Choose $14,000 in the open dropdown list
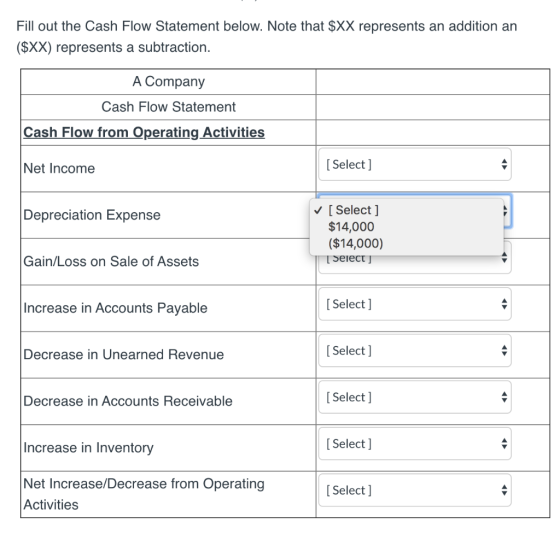 coord(406,226)
